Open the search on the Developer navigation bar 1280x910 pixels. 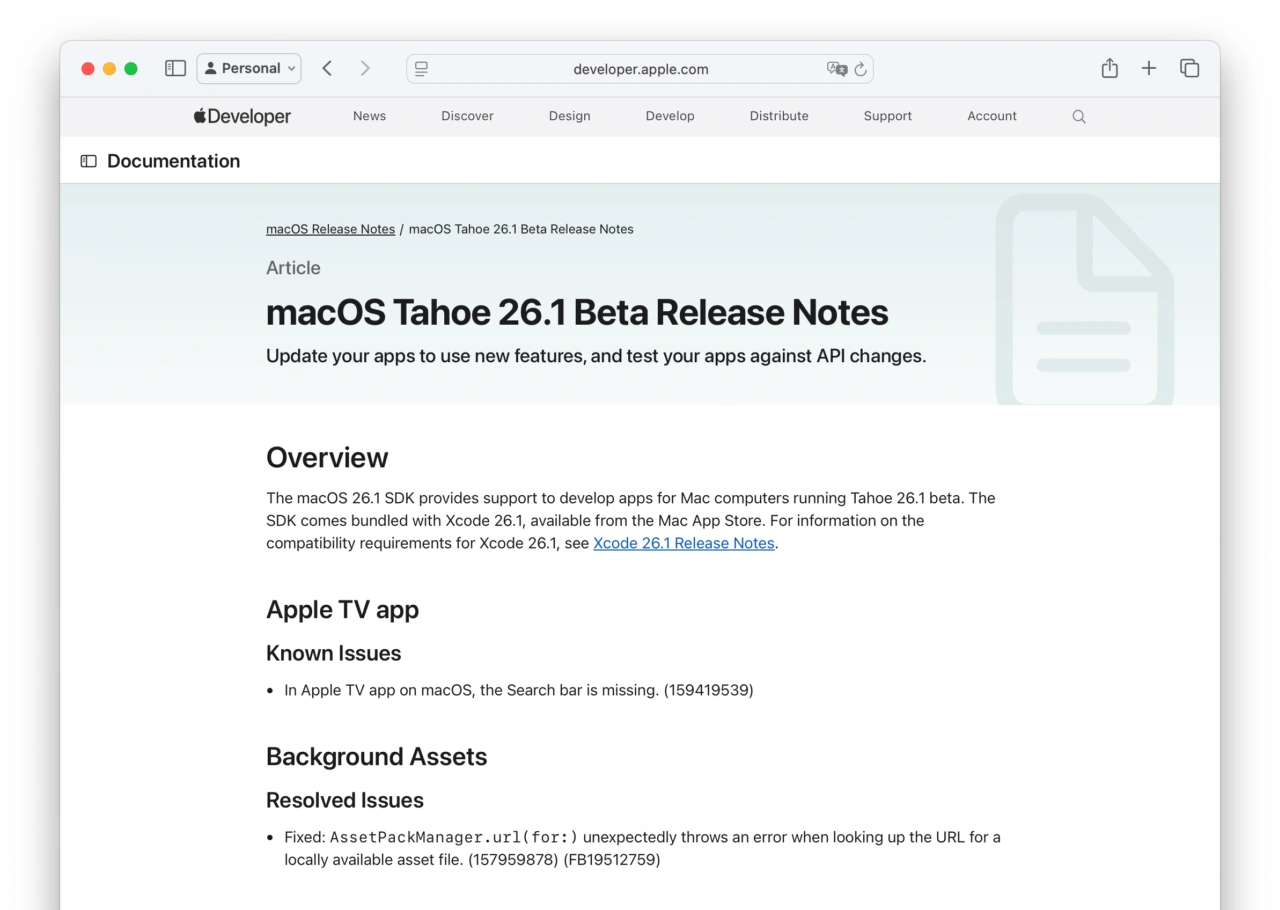(1078, 116)
